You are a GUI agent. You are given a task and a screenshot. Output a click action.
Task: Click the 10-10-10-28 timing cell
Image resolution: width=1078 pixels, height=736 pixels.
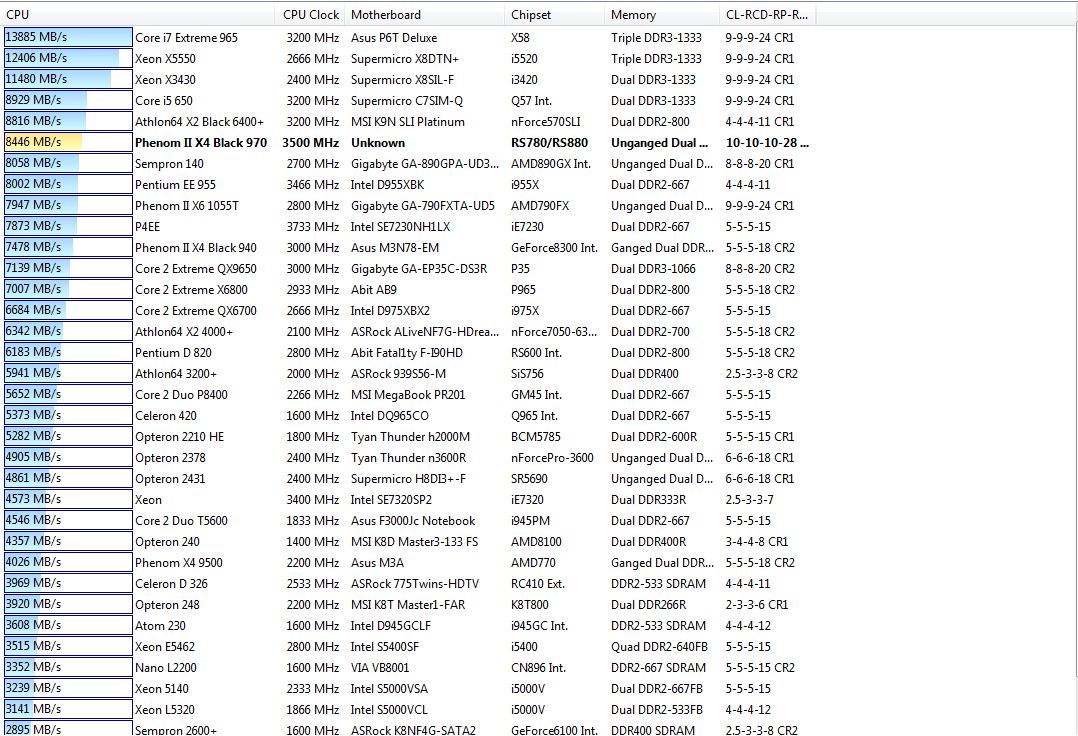(767, 143)
